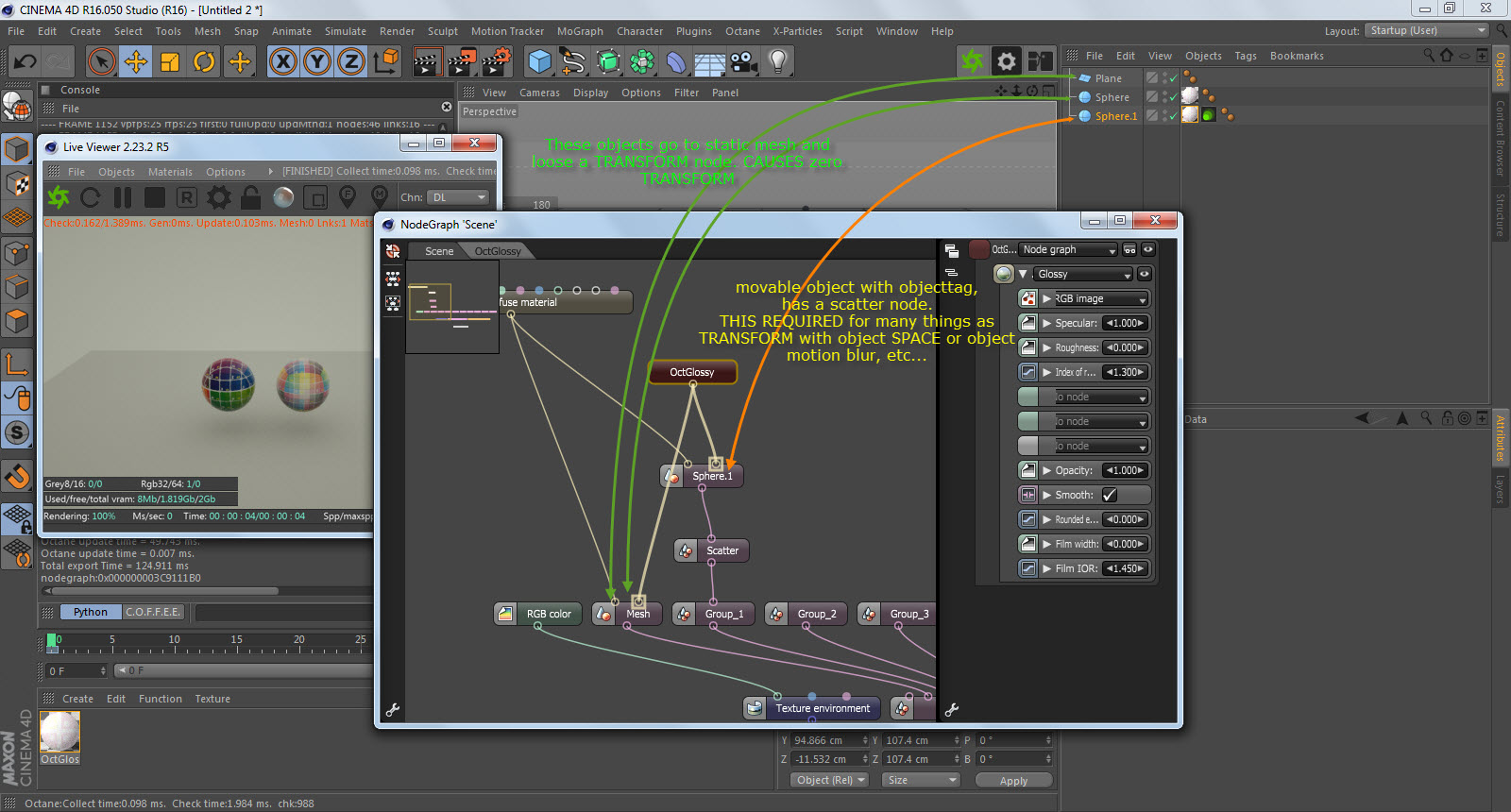The image size is (1511, 812).
Task: Select the Group_2 node
Action: click(806, 614)
